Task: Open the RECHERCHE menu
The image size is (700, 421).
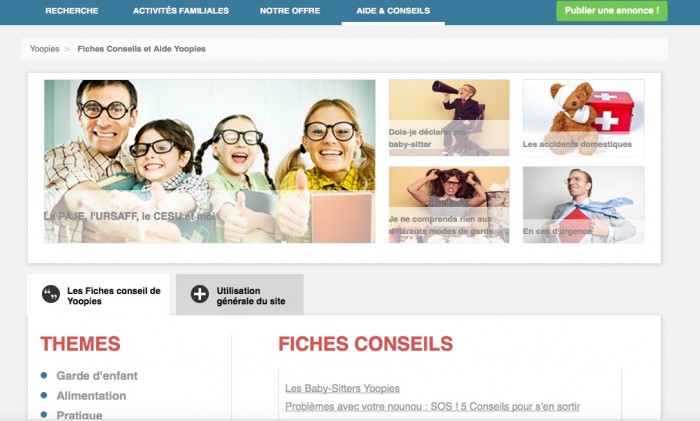Action: click(x=72, y=11)
